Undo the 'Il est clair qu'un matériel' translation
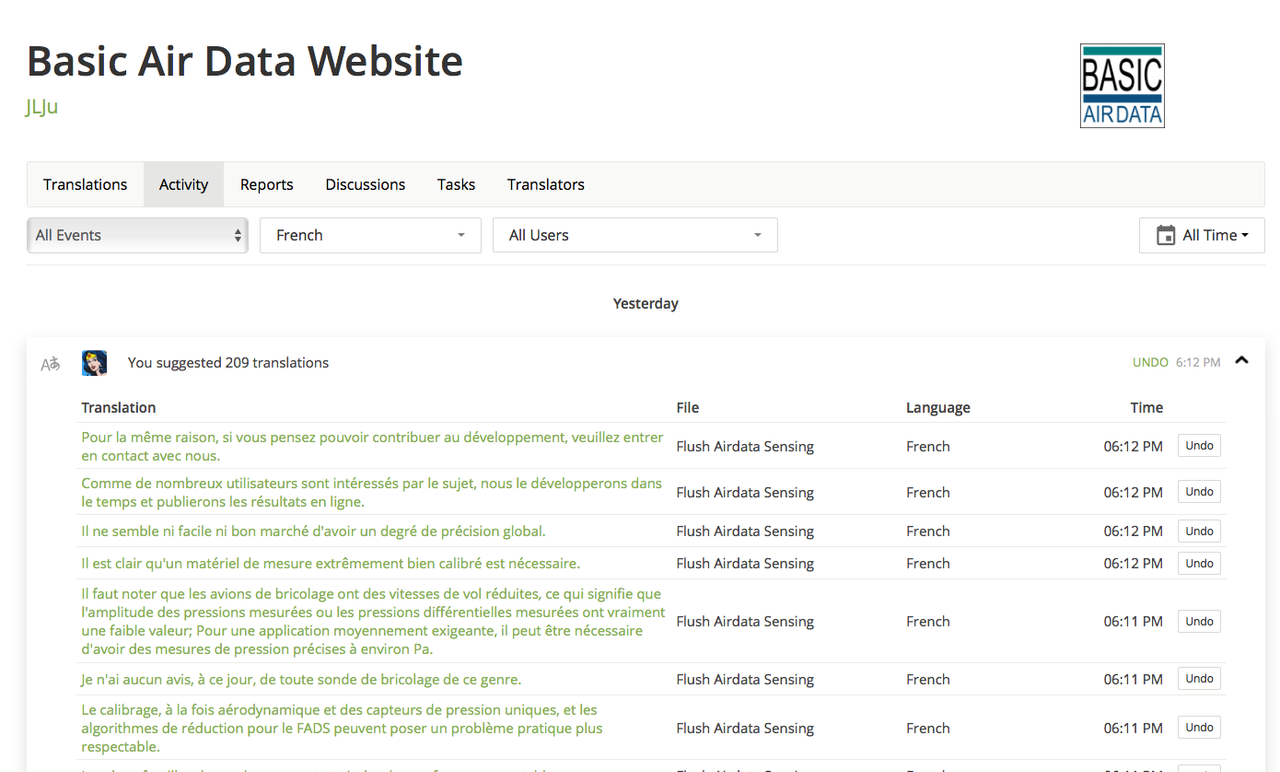Image resolution: width=1280 pixels, height=772 pixels. 1199,563
